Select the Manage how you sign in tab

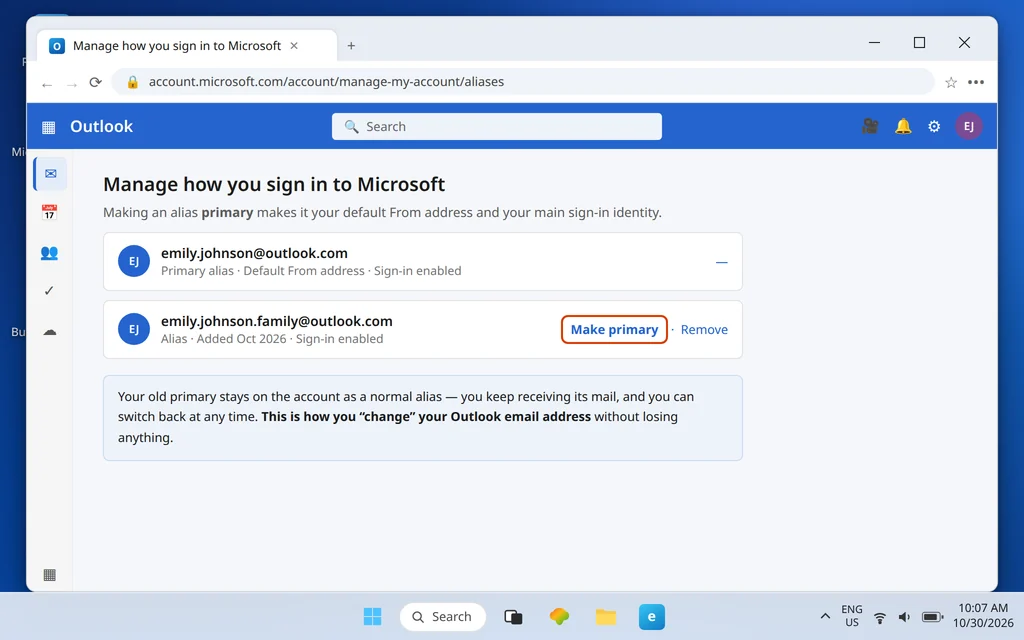coord(187,46)
